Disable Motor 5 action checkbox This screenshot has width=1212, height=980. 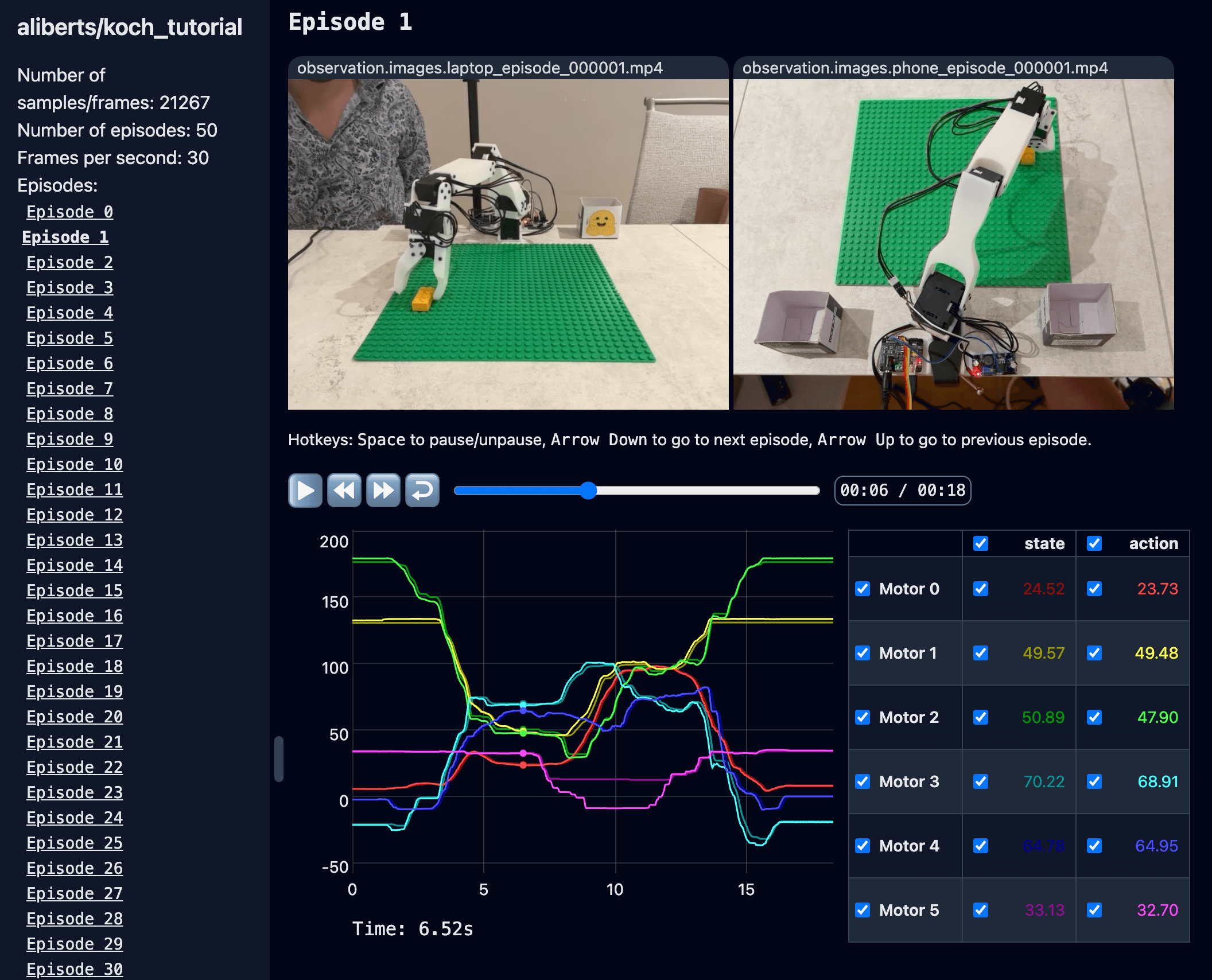[x=1094, y=910]
